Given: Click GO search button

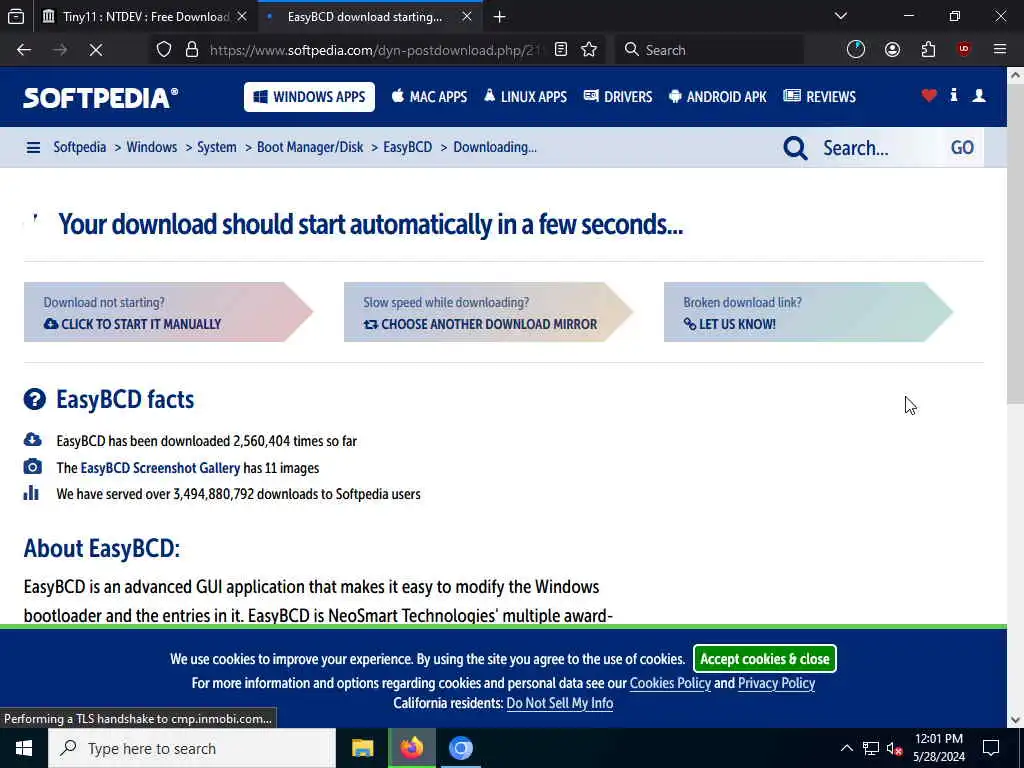Looking at the screenshot, I should coord(962,148).
